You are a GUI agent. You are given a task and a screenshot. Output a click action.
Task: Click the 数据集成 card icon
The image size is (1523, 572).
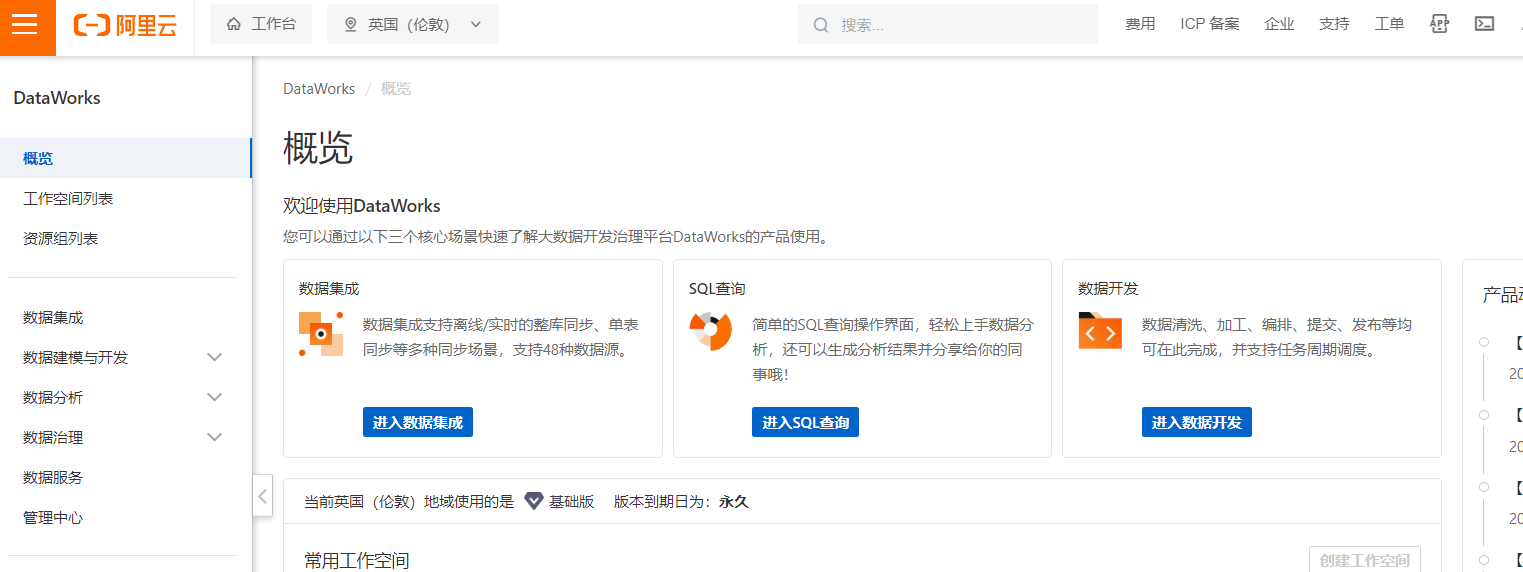click(x=321, y=334)
